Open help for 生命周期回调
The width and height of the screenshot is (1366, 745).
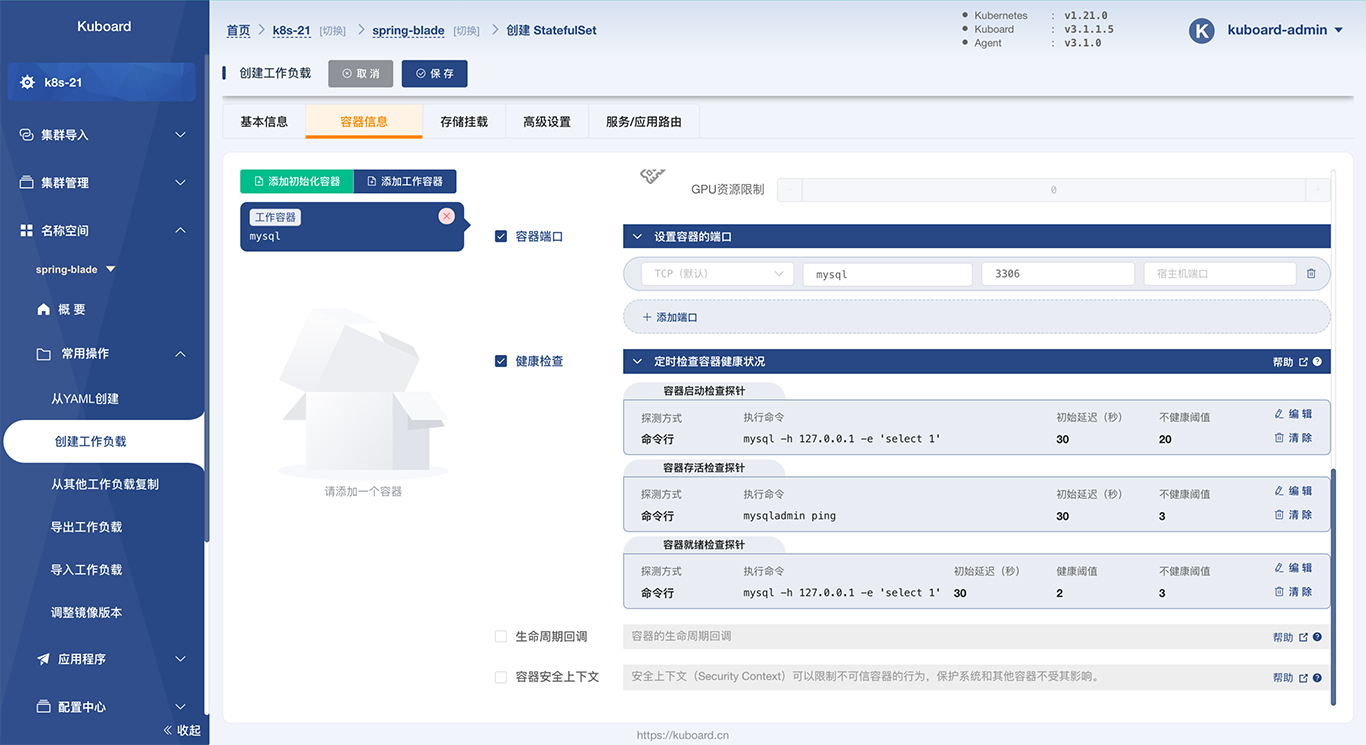pyautogui.click(x=1317, y=636)
